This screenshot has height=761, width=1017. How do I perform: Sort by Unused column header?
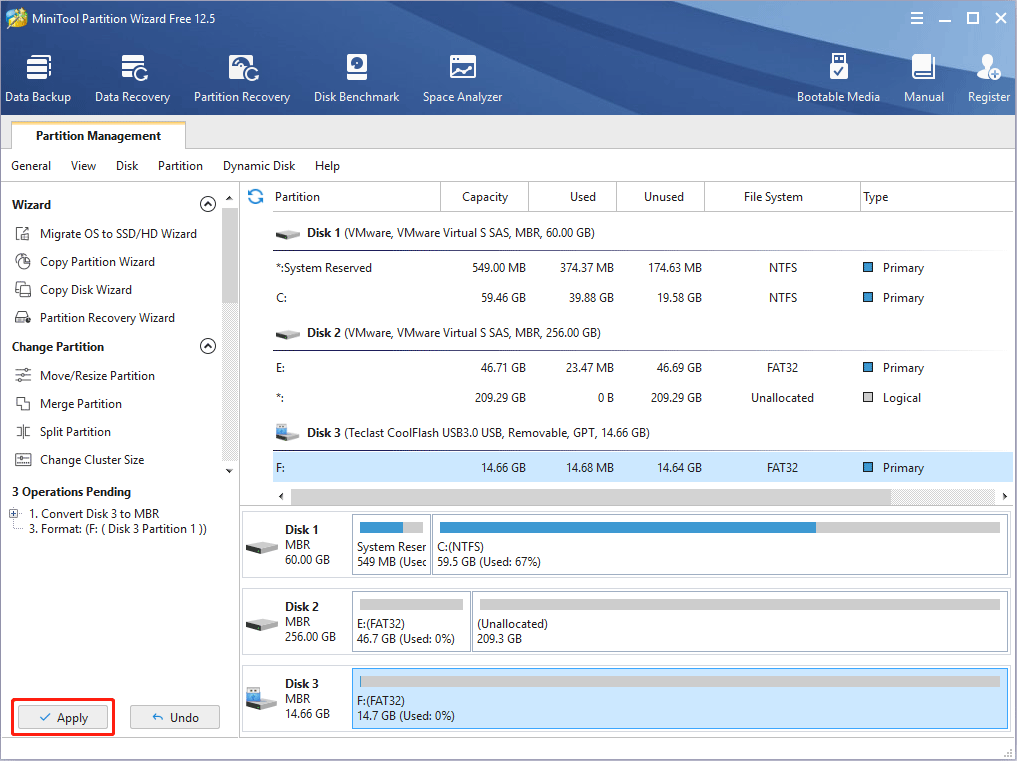pos(660,197)
